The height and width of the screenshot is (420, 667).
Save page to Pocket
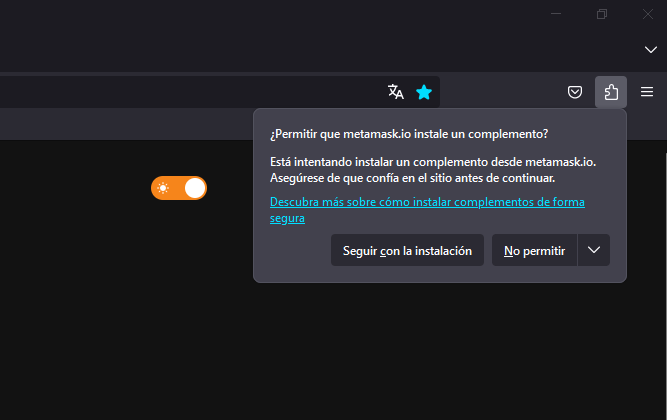pyautogui.click(x=575, y=92)
